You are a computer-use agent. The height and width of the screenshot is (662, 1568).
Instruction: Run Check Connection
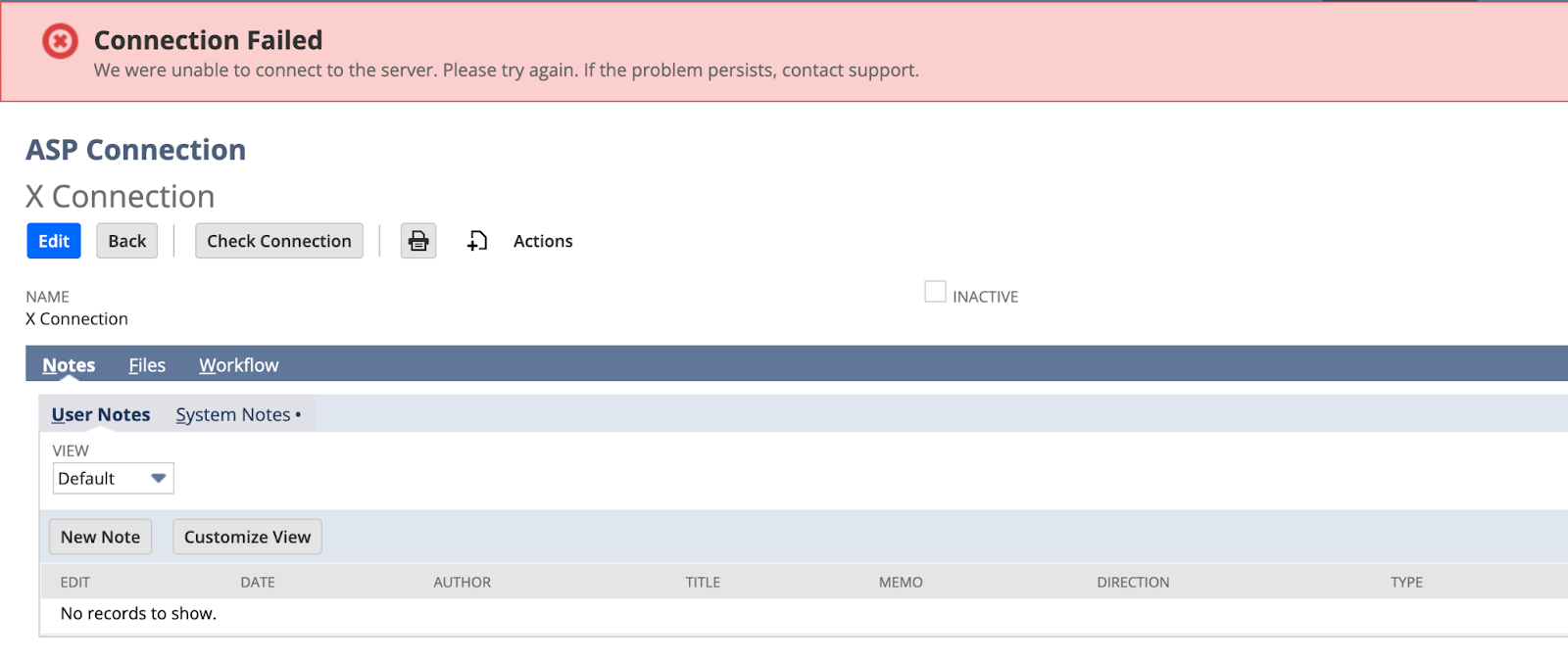point(279,241)
